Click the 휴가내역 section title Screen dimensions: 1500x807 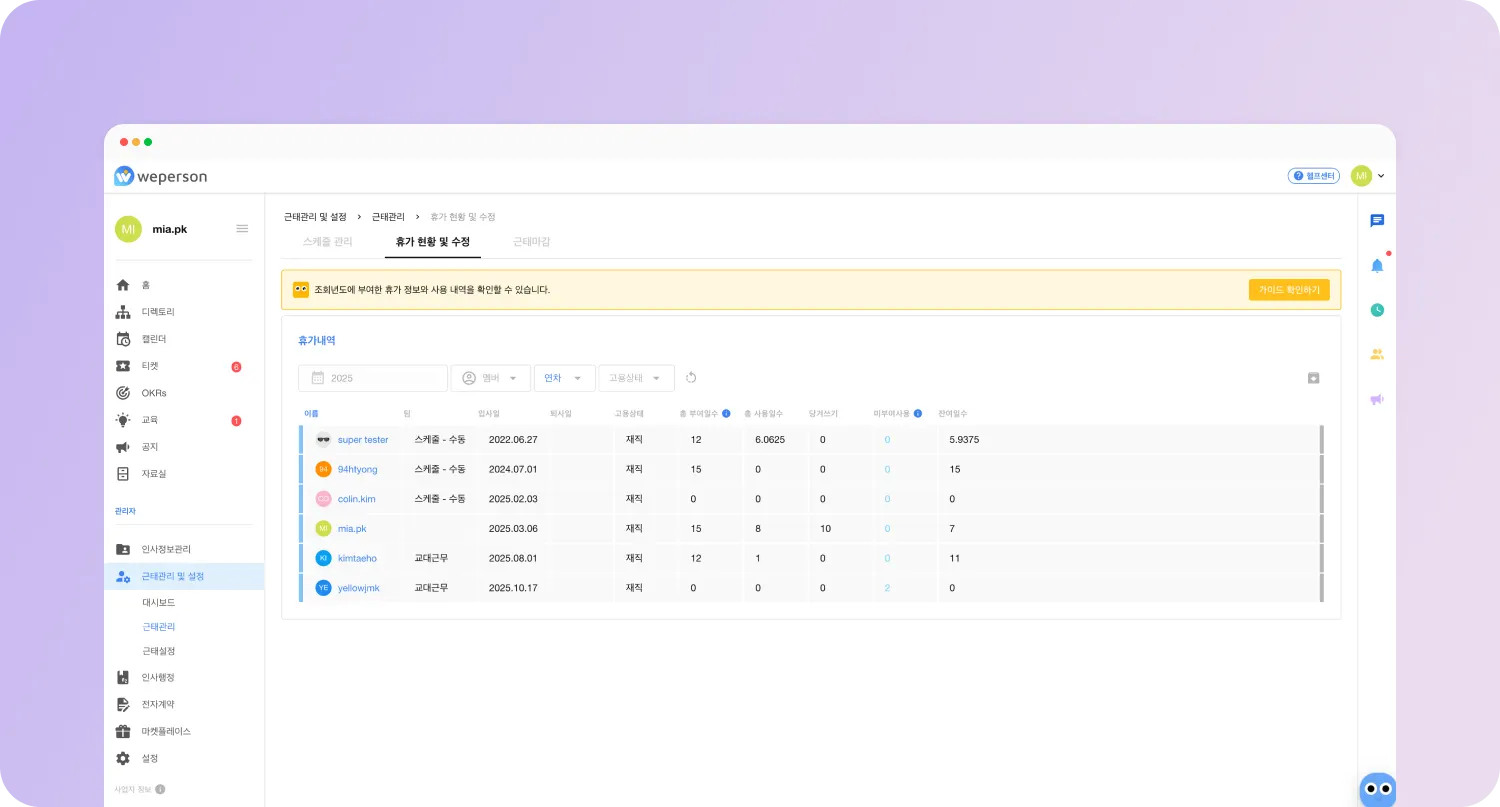pos(316,341)
